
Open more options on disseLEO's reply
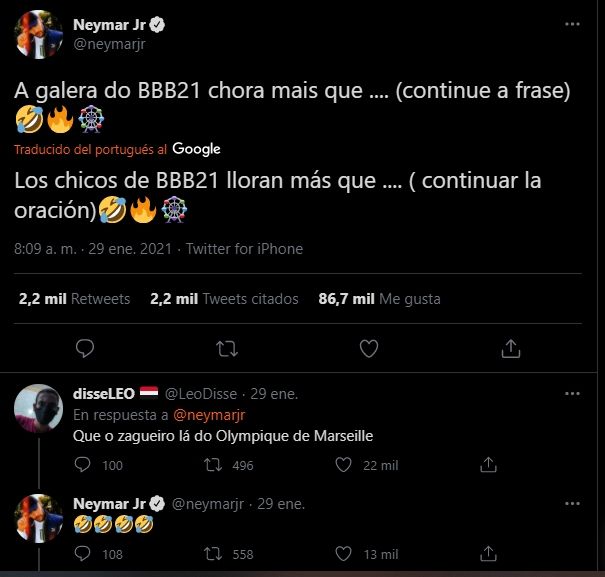coord(571,394)
